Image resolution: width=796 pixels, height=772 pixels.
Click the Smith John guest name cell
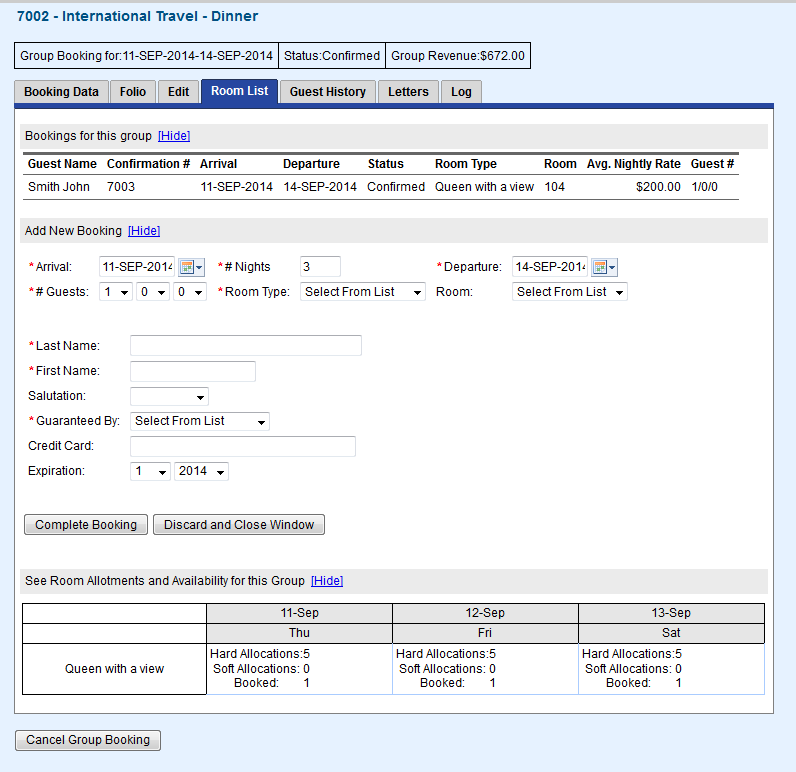click(x=59, y=187)
